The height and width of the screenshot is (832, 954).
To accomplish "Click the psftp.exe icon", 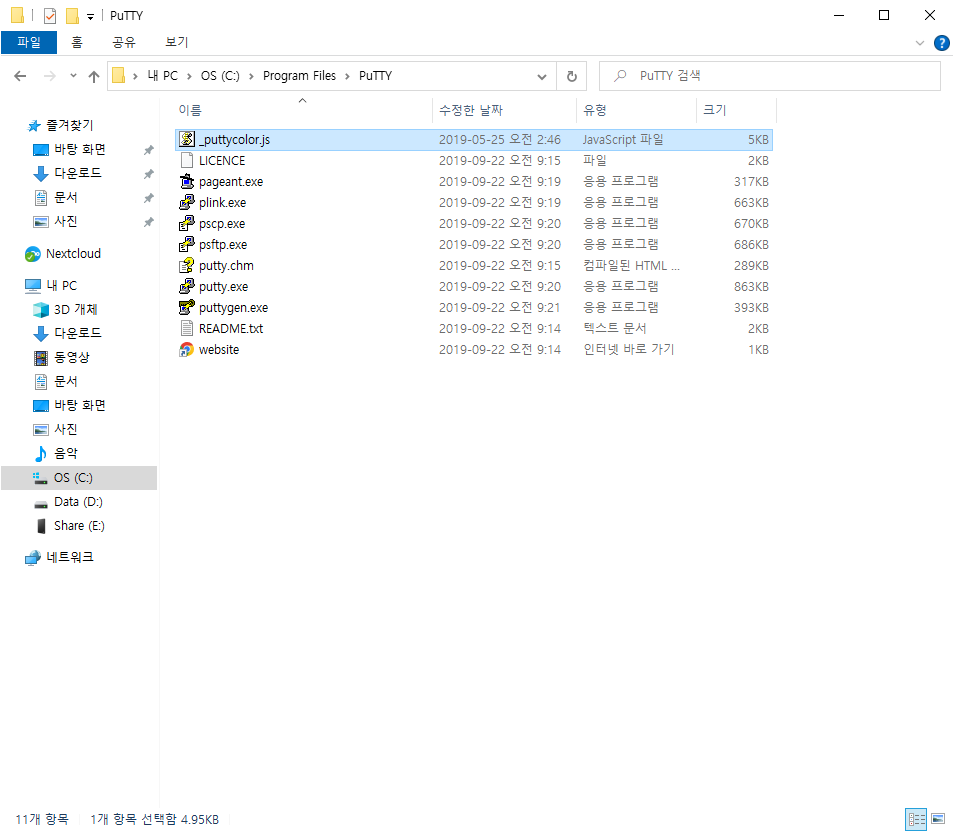I will [x=187, y=245].
